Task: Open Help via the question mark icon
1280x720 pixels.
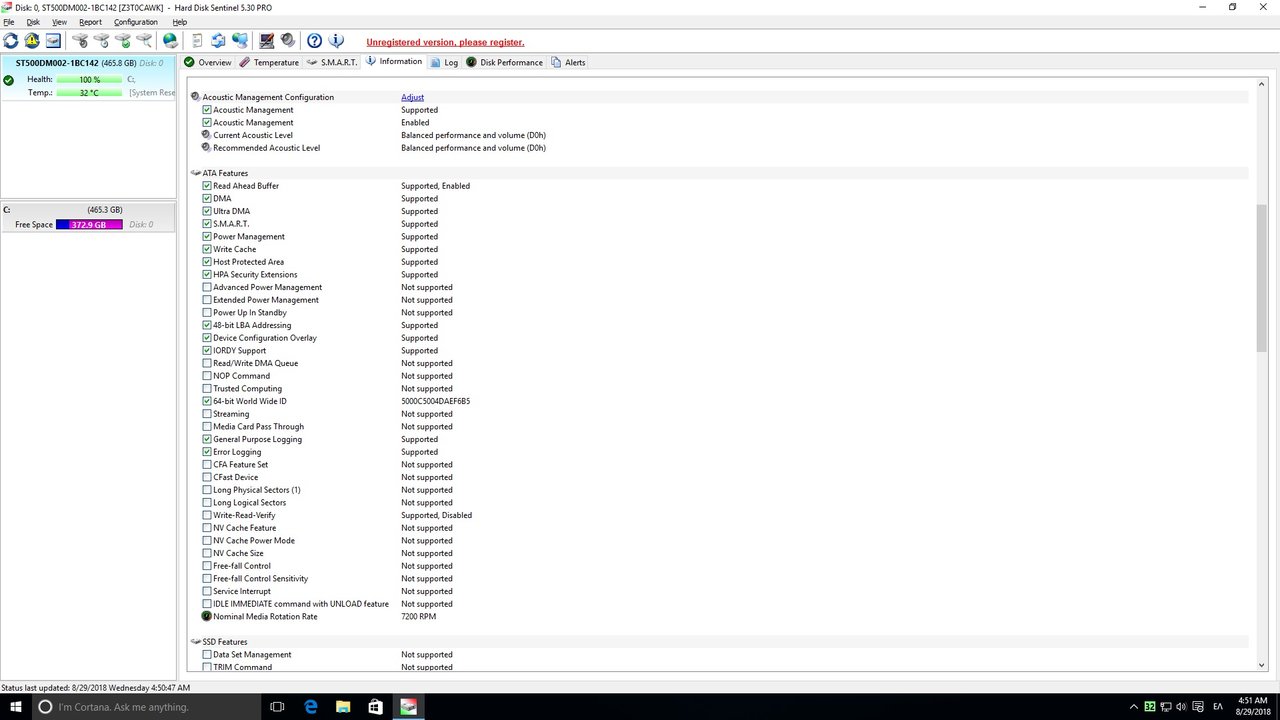Action: click(x=315, y=41)
